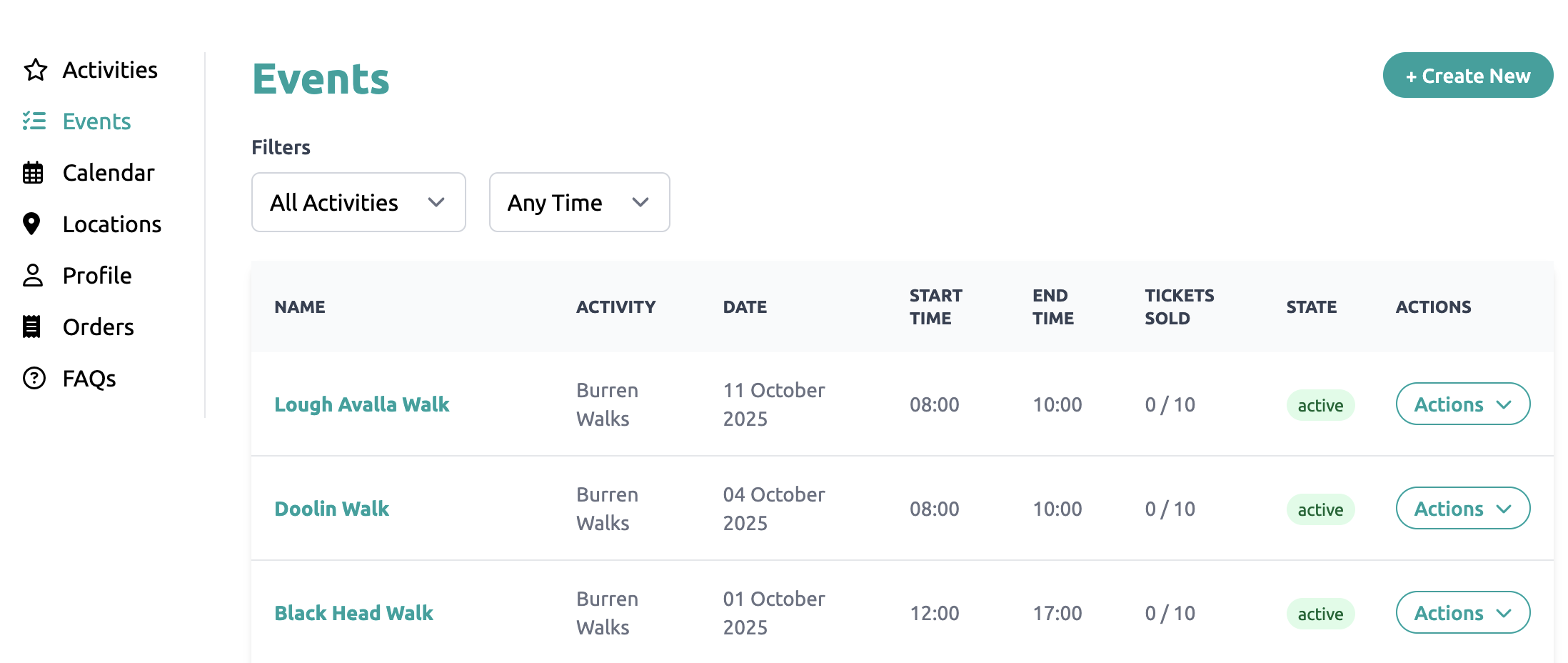Expand Actions dropdown for Black Head Walk

[1462, 613]
